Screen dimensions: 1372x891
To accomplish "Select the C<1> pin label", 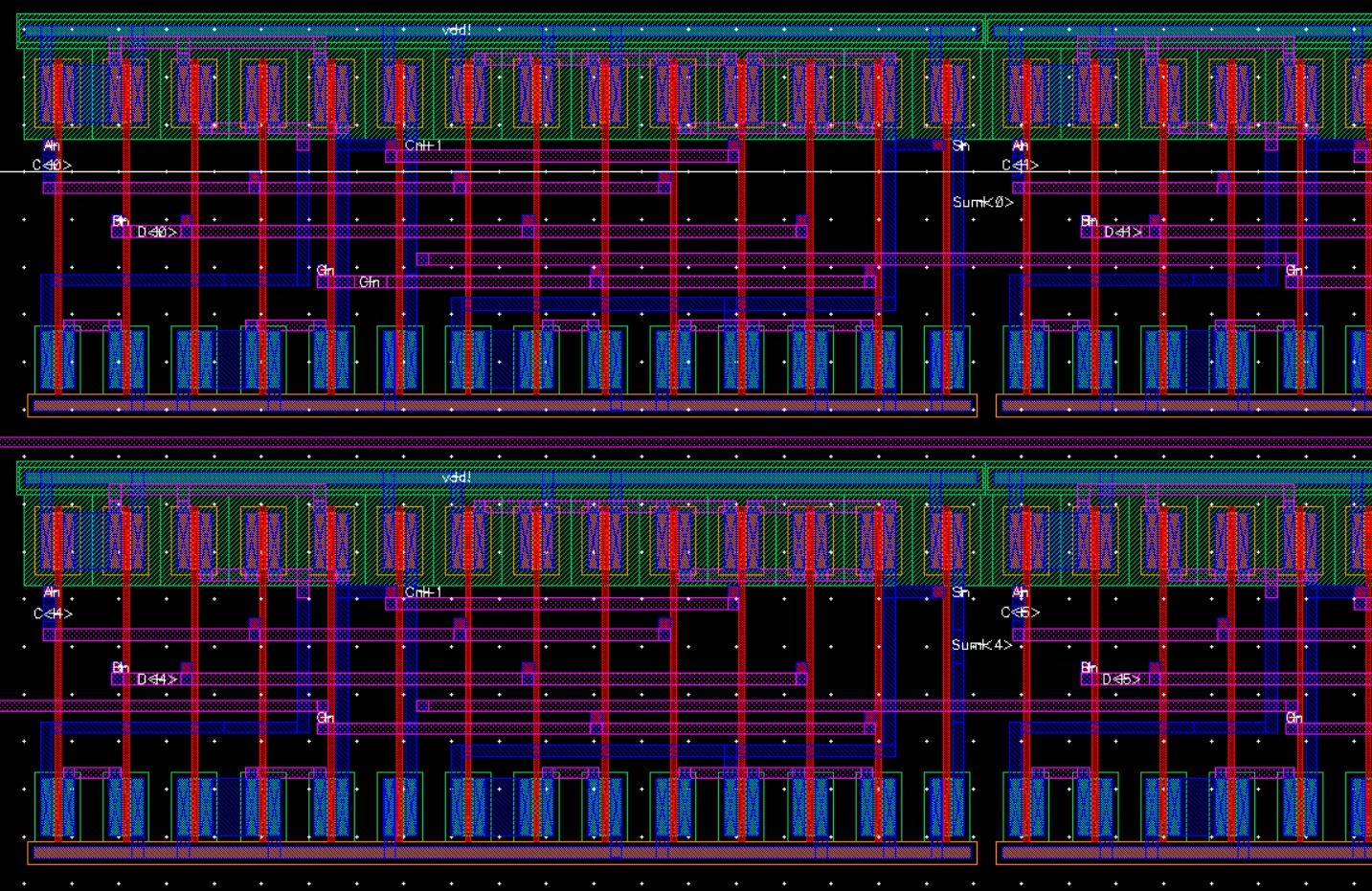I will point(1020,165).
